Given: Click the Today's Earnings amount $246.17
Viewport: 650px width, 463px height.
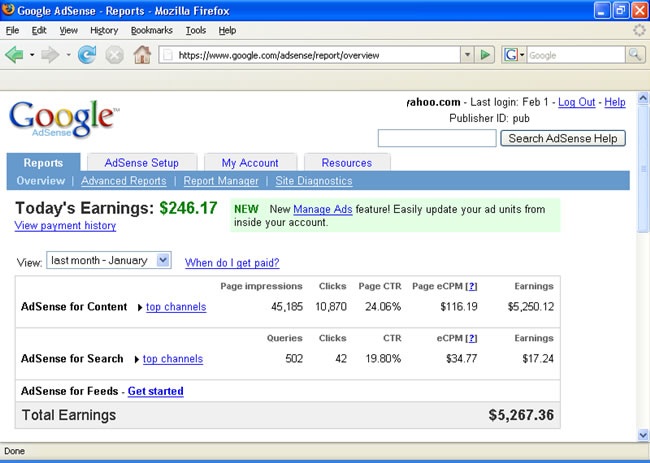Looking at the screenshot, I should (x=188, y=208).
